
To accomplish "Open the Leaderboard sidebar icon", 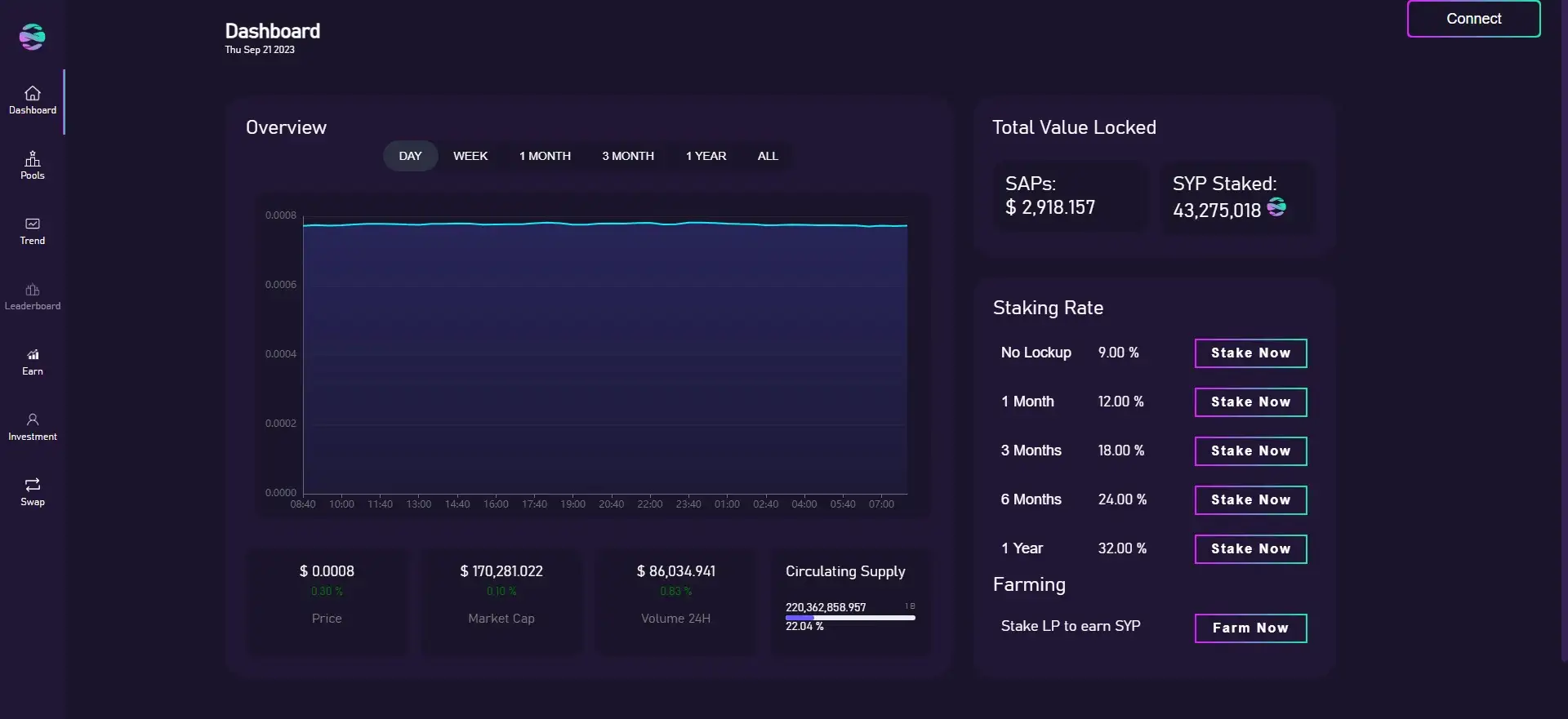I will pos(33,290).
